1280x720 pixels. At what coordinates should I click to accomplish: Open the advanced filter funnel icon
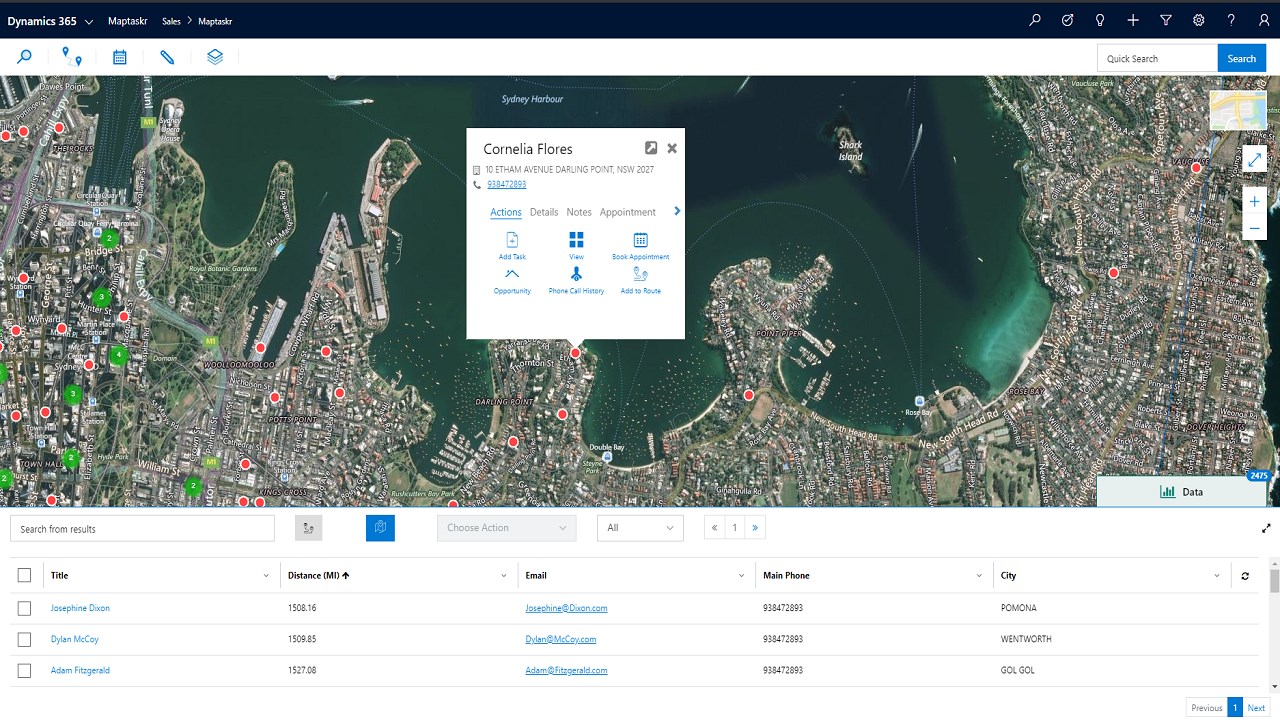tap(1166, 20)
